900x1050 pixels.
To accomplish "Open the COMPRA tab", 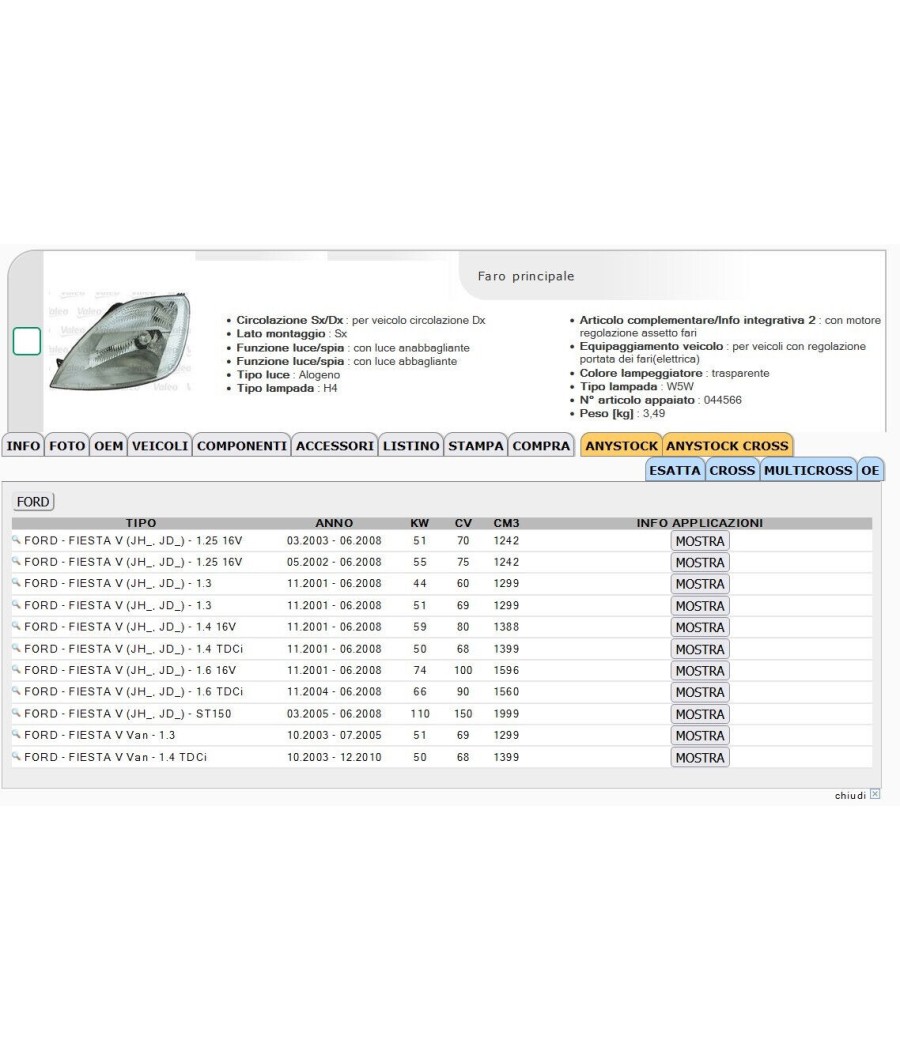I will (541, 446).
